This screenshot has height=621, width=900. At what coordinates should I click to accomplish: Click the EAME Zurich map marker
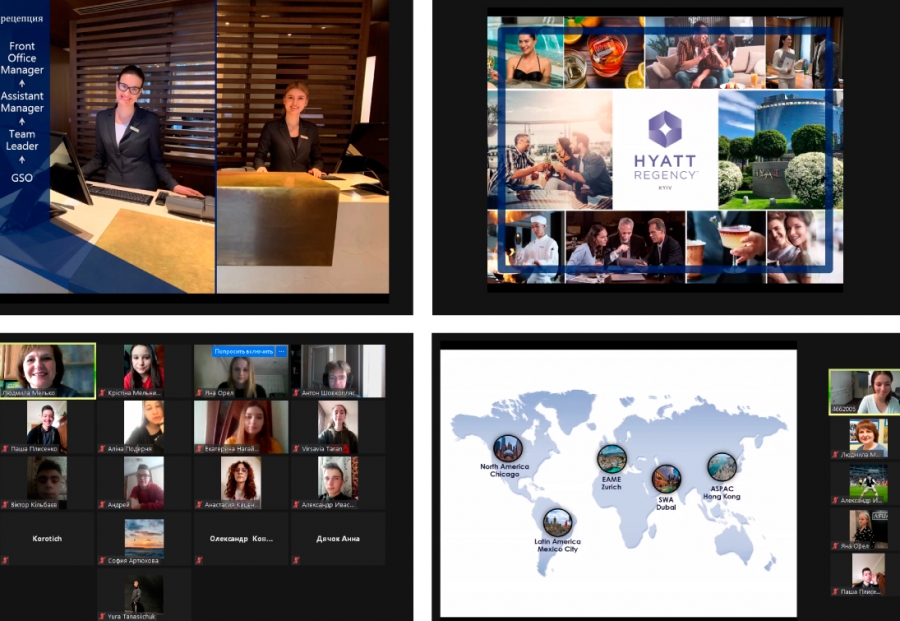(612, 459)
